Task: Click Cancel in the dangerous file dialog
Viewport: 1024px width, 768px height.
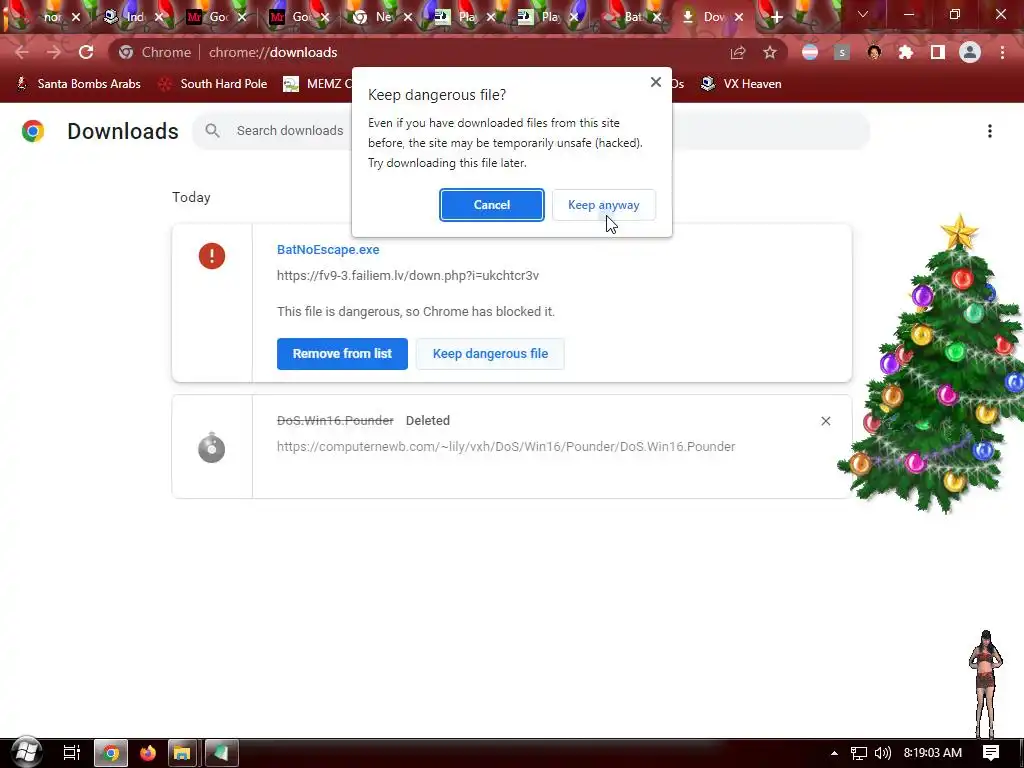Action: 492,205
